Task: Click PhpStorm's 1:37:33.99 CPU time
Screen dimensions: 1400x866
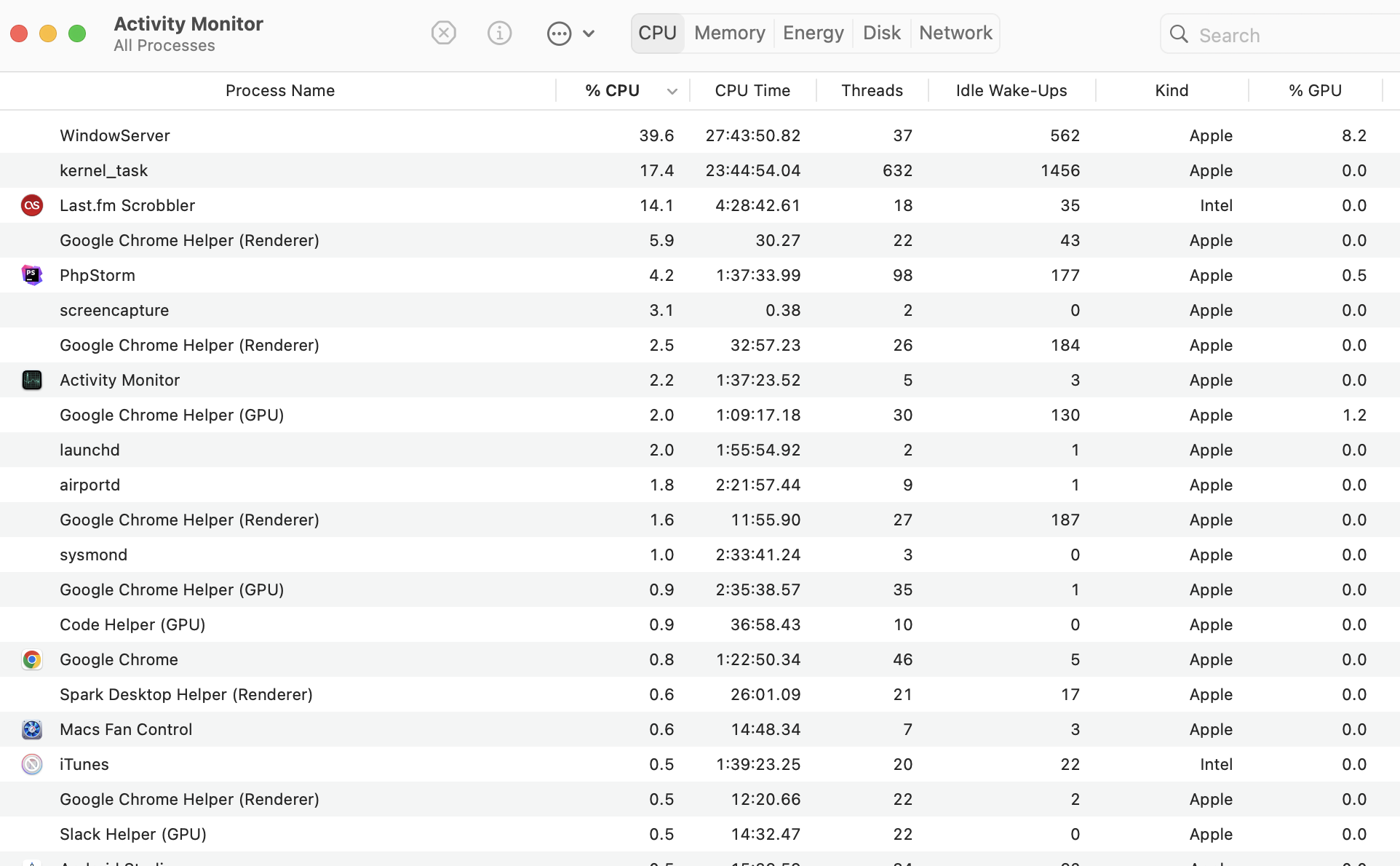Action: (758, 275)
